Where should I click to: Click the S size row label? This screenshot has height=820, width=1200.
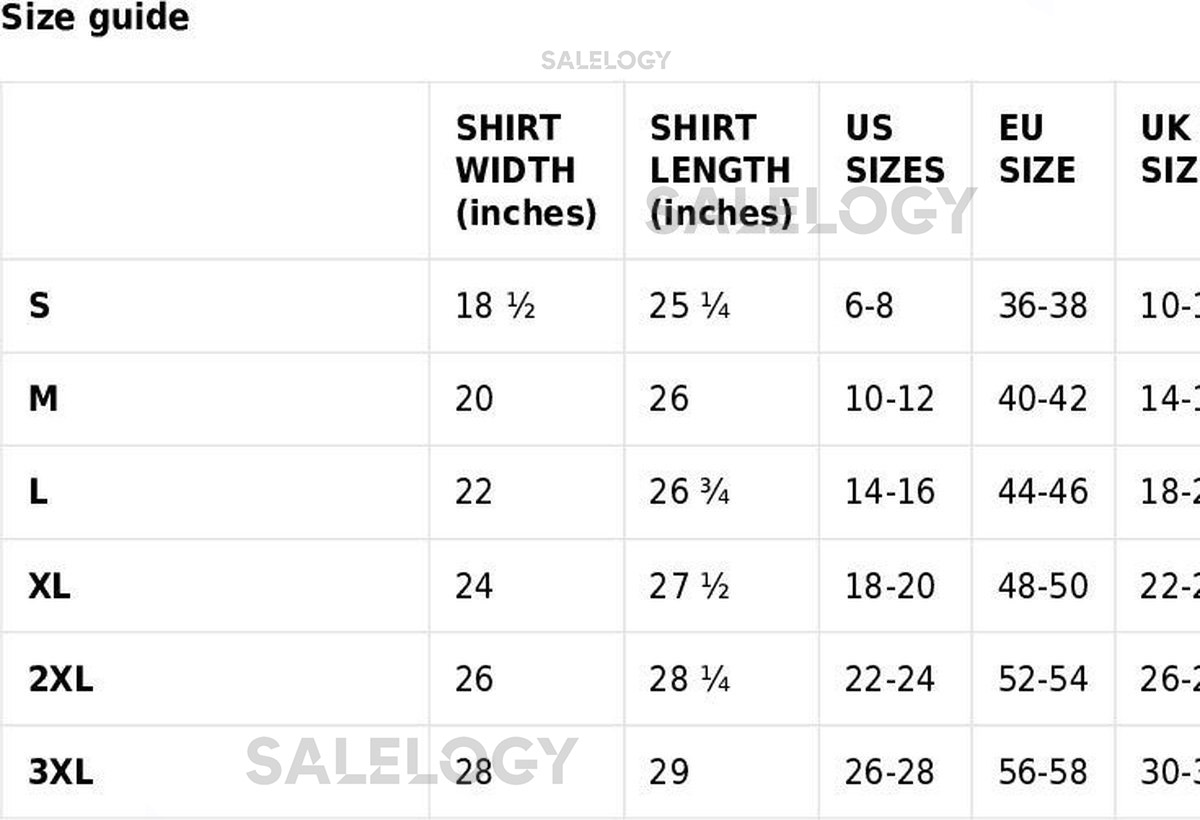39,306
